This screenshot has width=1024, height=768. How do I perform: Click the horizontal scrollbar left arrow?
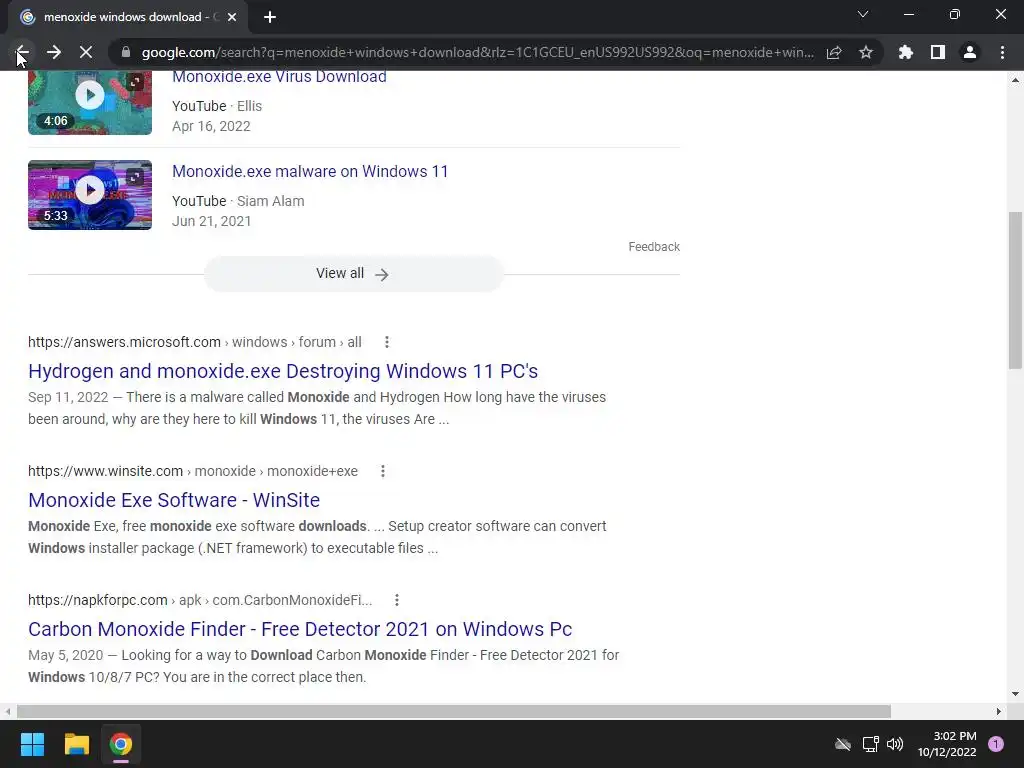(7, 711)
